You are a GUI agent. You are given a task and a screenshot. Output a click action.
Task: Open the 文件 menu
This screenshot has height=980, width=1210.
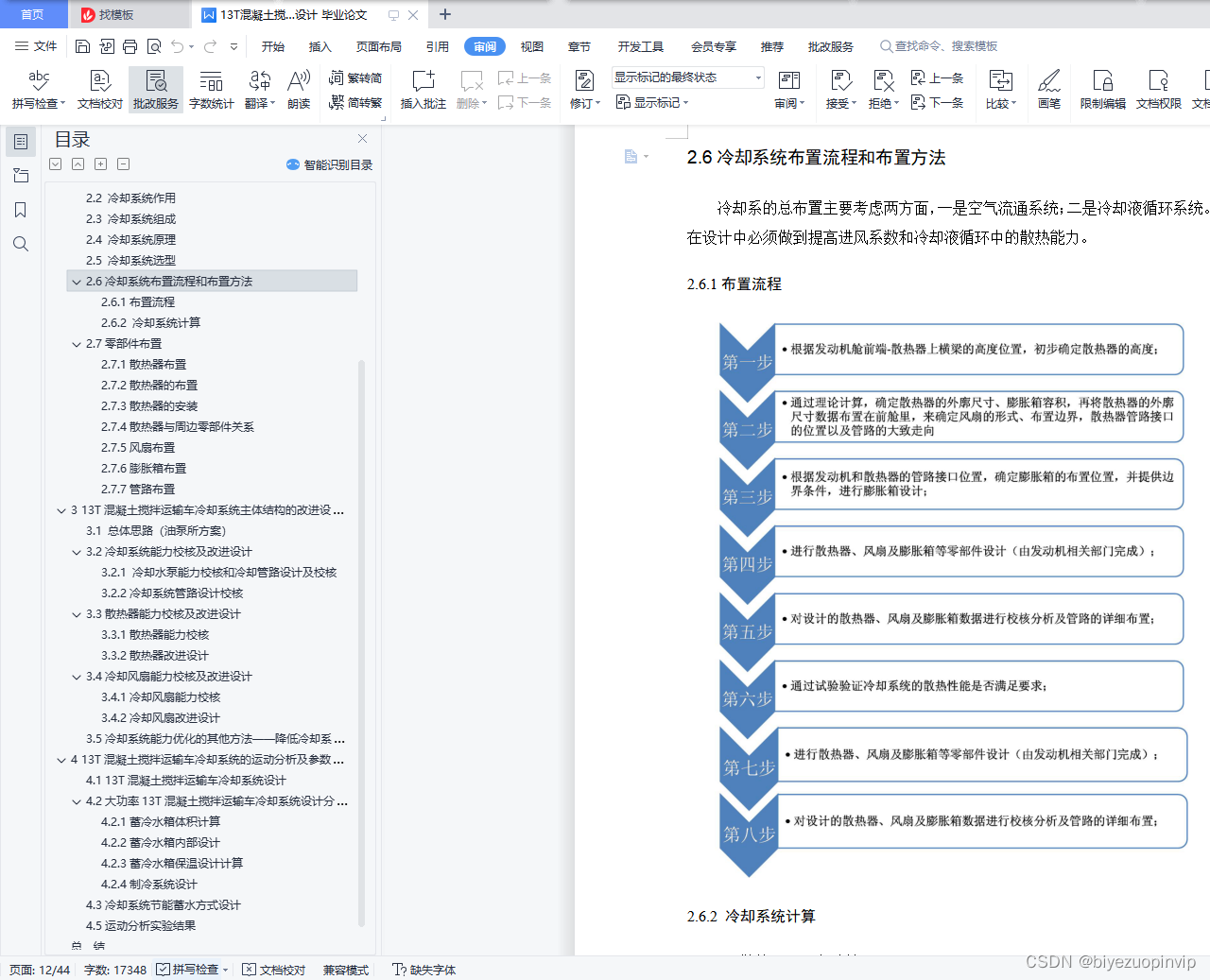(x=36, y=46)
